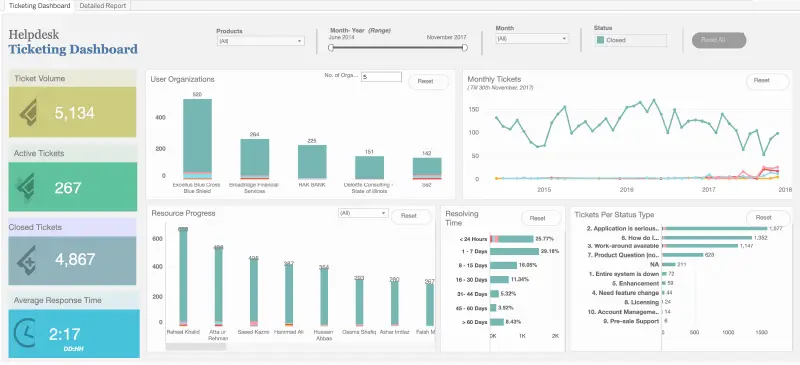The image size is (800, 365).
Task: Click the Active Tickets card icon
Action: point(26,187)
